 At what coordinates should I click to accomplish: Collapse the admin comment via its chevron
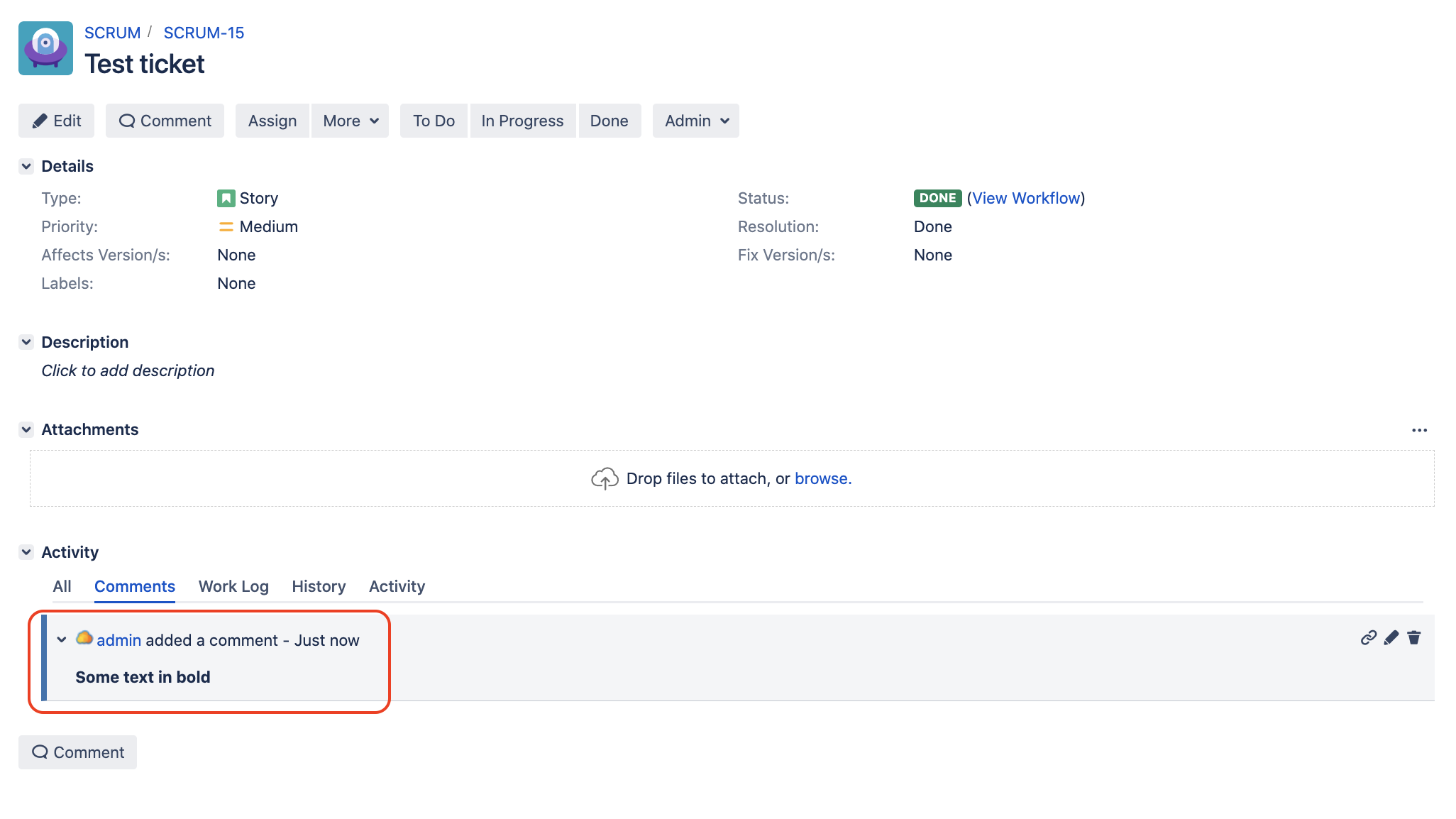[x=62, y=639]
